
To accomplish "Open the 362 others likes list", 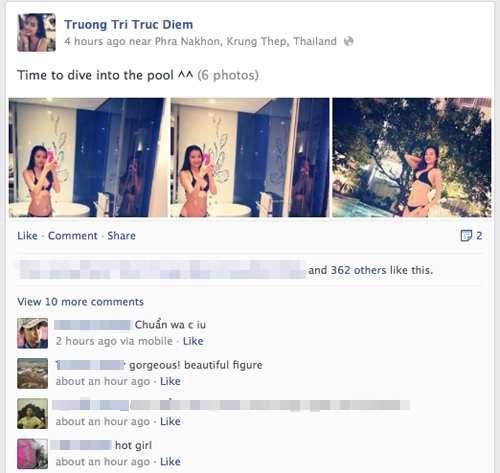I will point(359,270).
